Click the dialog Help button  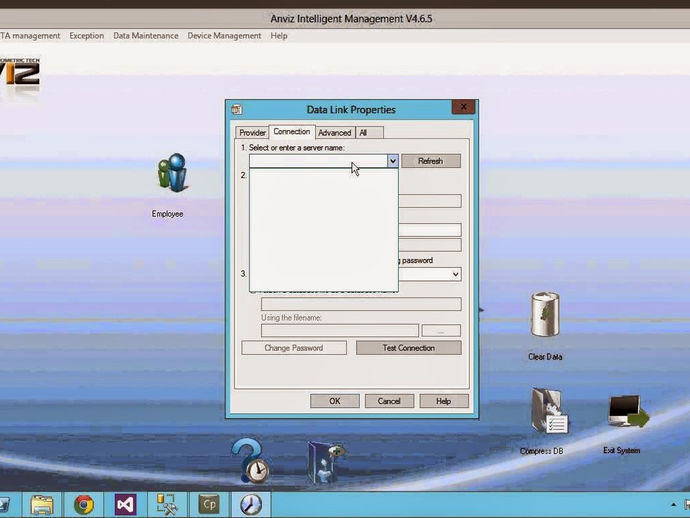coord(444,401)
